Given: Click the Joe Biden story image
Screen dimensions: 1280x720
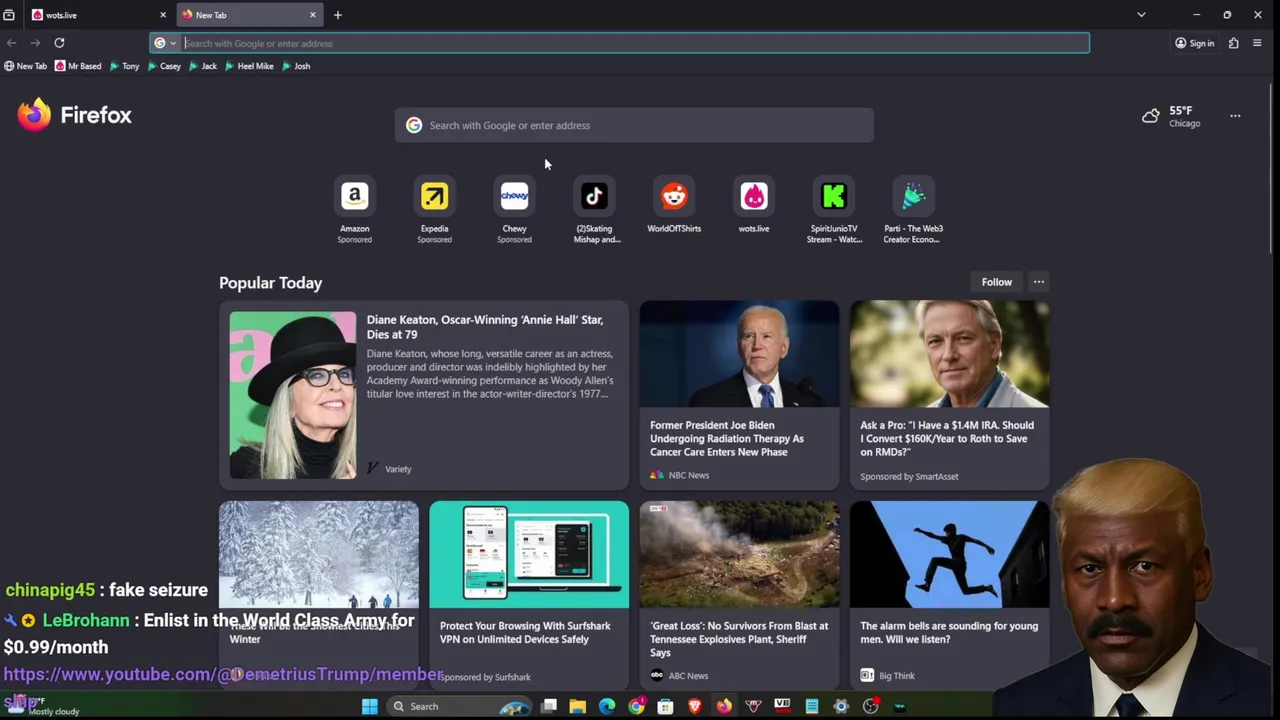Looking at the screenshot, I should click(x=739, y=354).
